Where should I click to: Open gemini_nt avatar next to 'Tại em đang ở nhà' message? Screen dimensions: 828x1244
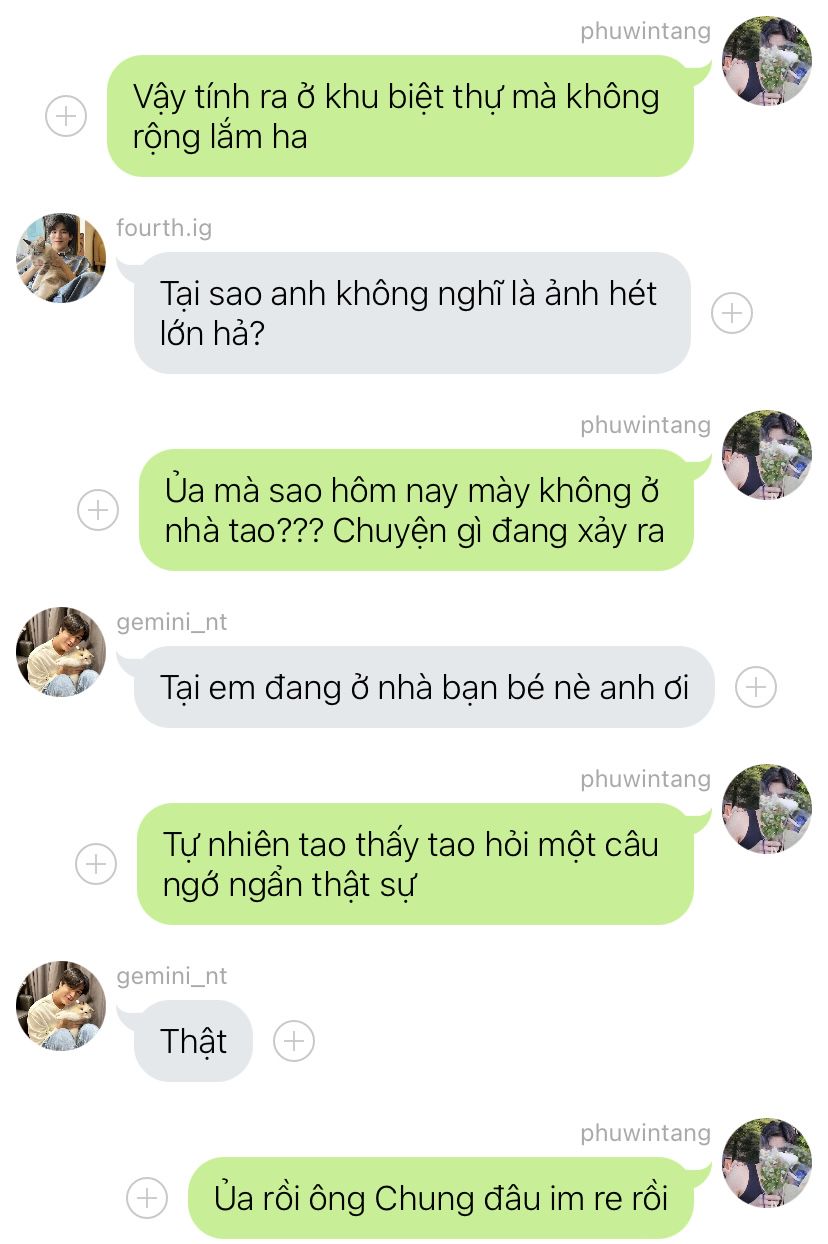click(x=61, y=651)
